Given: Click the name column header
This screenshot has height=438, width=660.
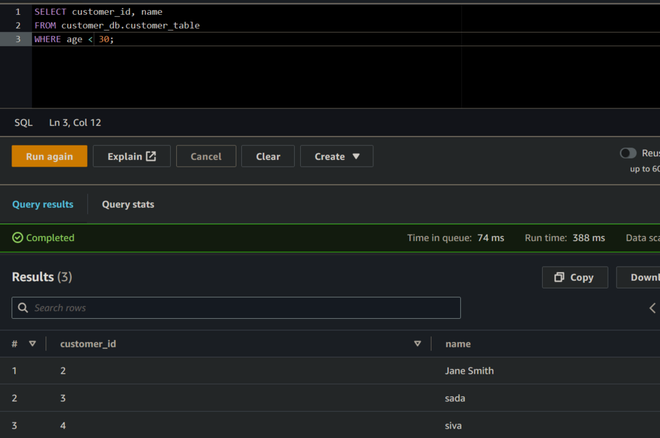Looking at the screenshot, I should 458,344.
